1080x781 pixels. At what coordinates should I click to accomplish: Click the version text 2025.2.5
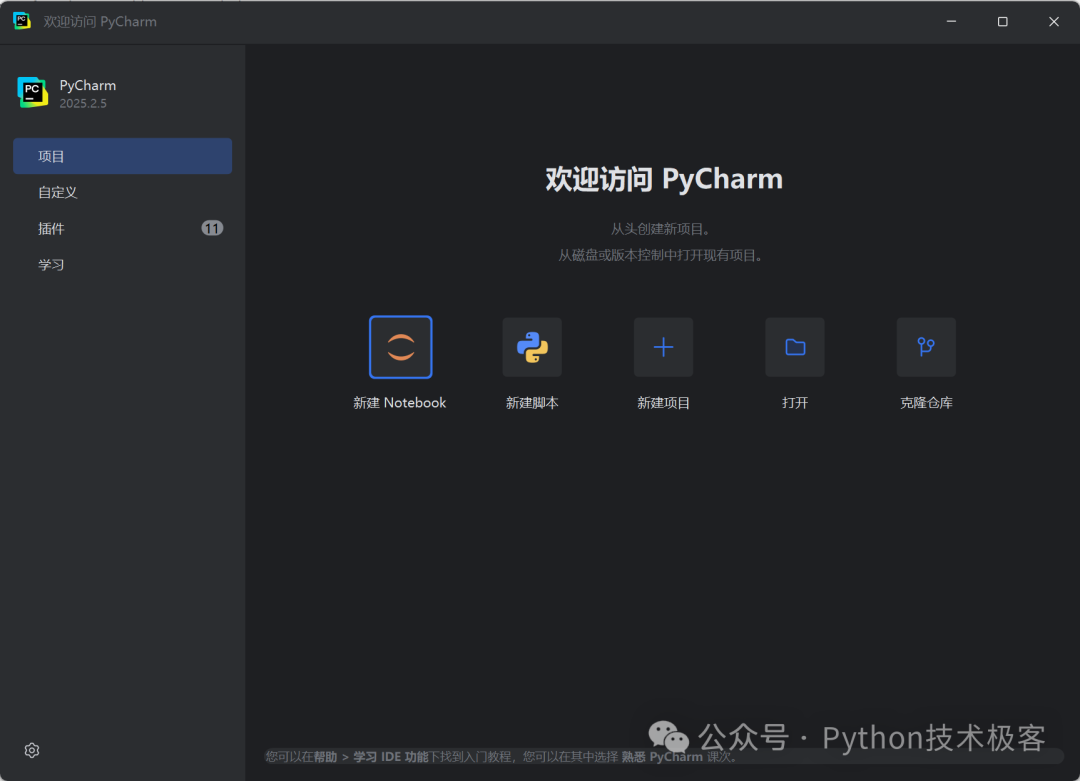click(83, 103)
